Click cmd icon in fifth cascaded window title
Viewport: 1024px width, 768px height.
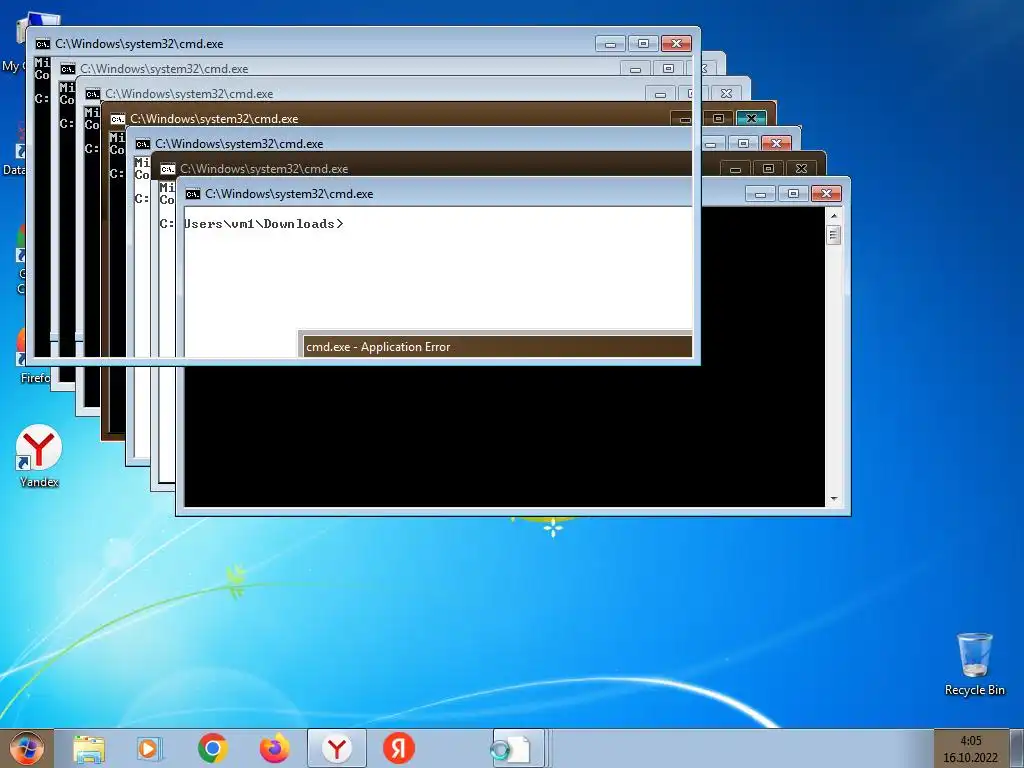coord(143,144)
